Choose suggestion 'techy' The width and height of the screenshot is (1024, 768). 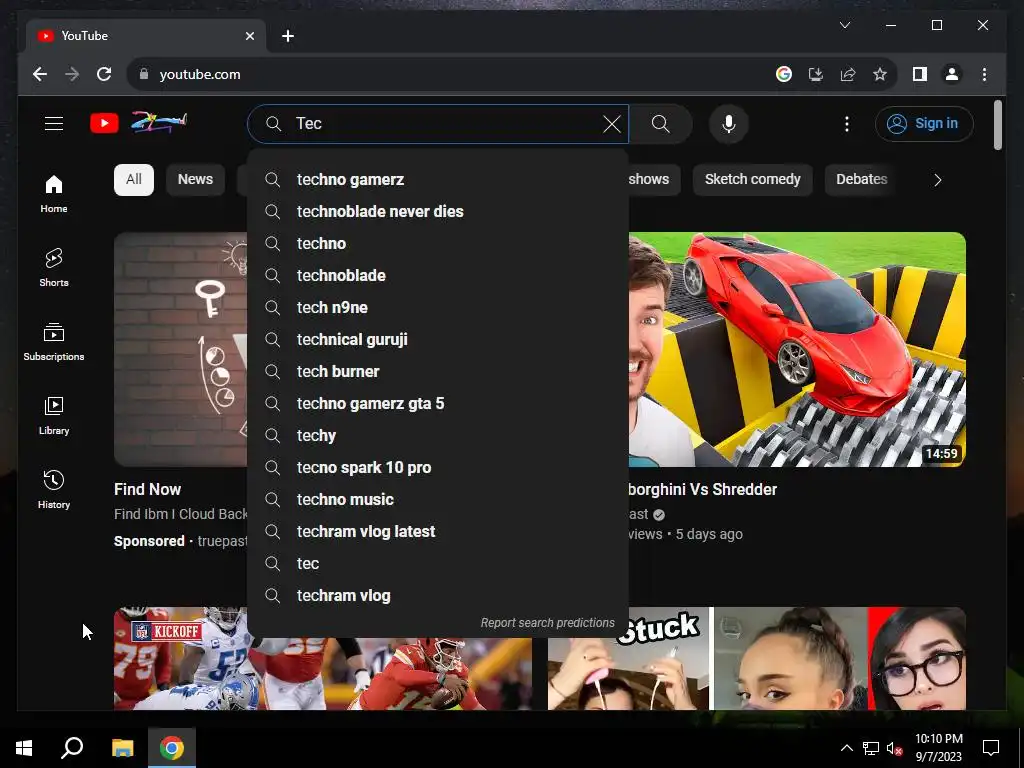pyautogui.click(x=438, y=436)
